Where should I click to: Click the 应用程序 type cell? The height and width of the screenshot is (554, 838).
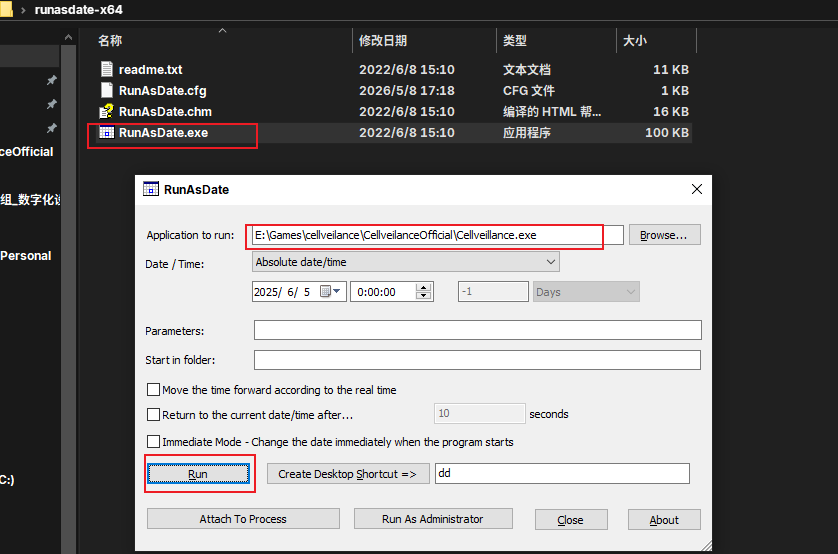pos(526,132)
